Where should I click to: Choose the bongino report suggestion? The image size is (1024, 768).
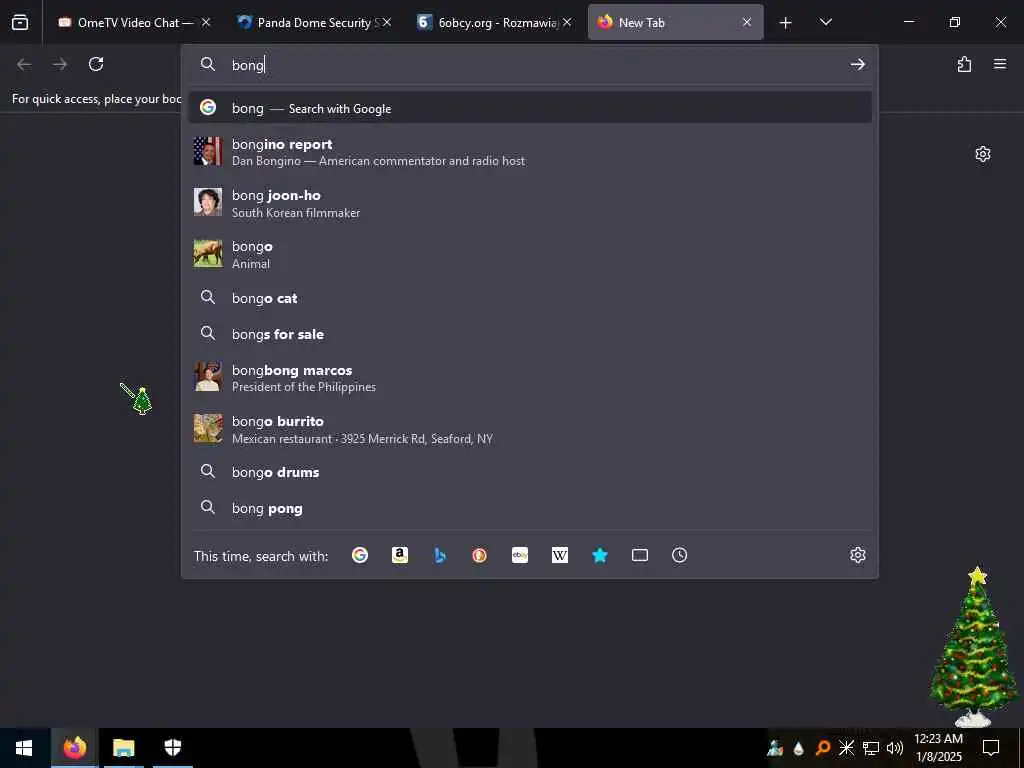(530, 152)
